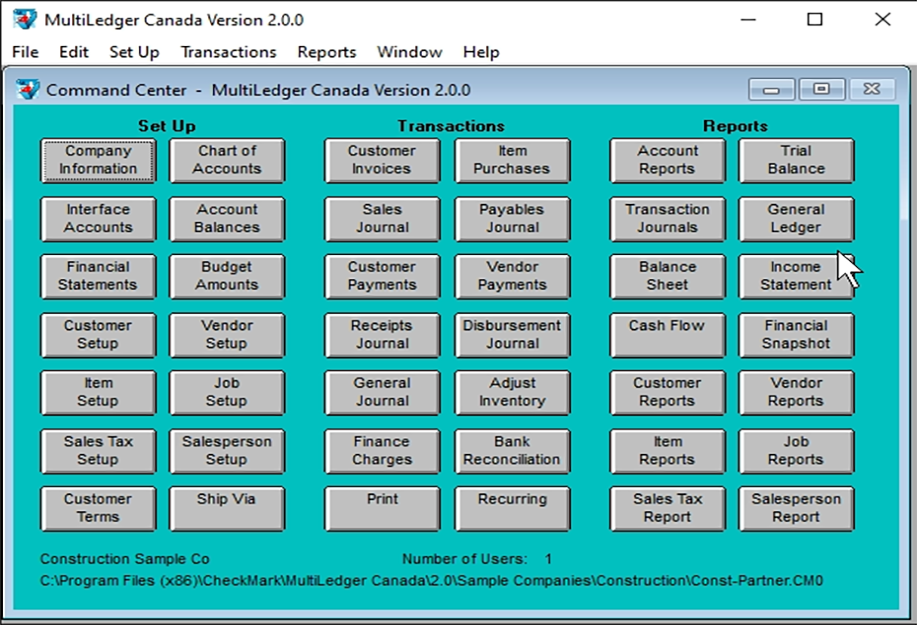The image size is (917, 625).
Task: Click the Command Center window icon
Action: point(28,90)
